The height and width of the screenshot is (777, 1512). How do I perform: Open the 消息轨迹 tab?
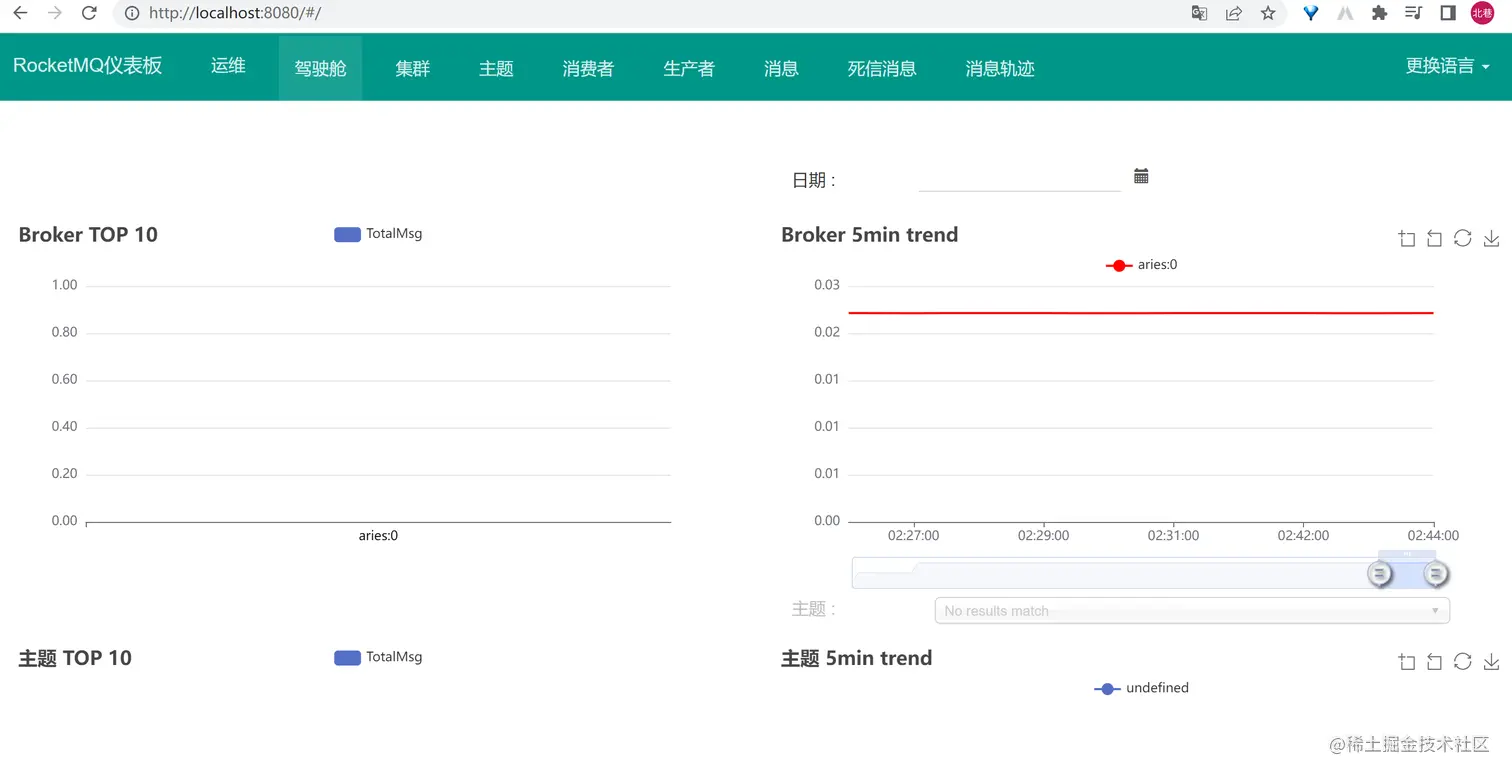1000,68
